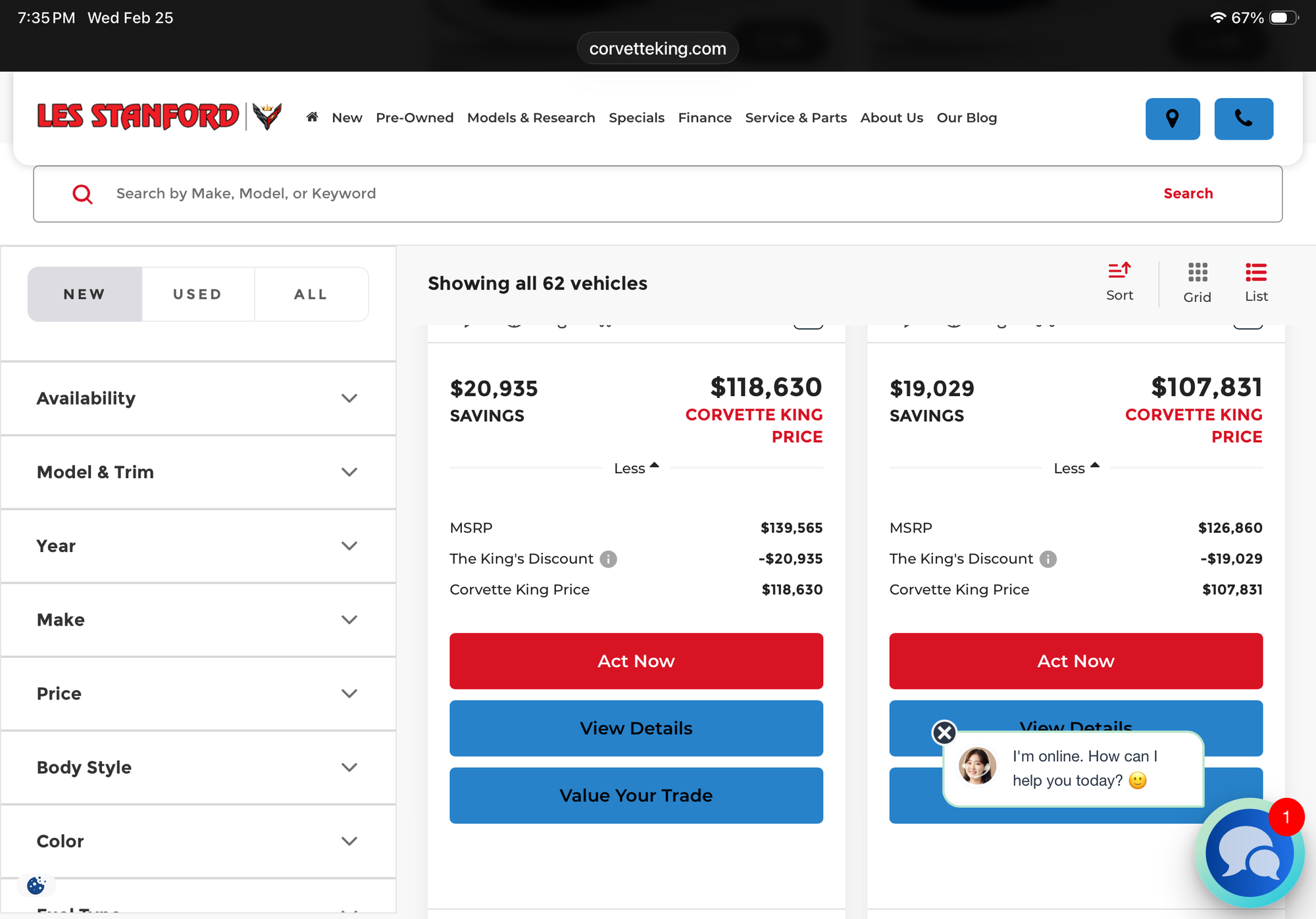Expand the Availability filter
Screen dimensions: 1316x919
click(x=197, y=399)
